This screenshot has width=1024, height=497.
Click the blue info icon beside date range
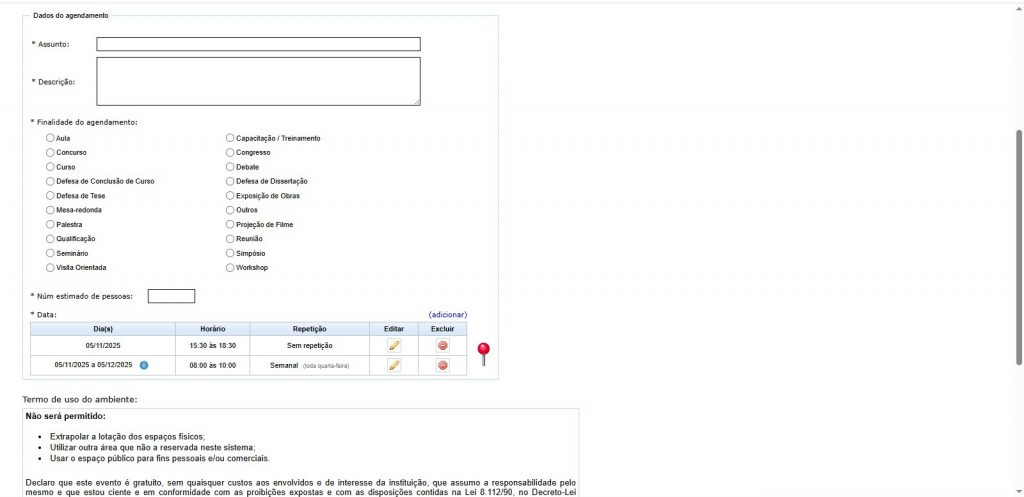(x=144, y=365)
